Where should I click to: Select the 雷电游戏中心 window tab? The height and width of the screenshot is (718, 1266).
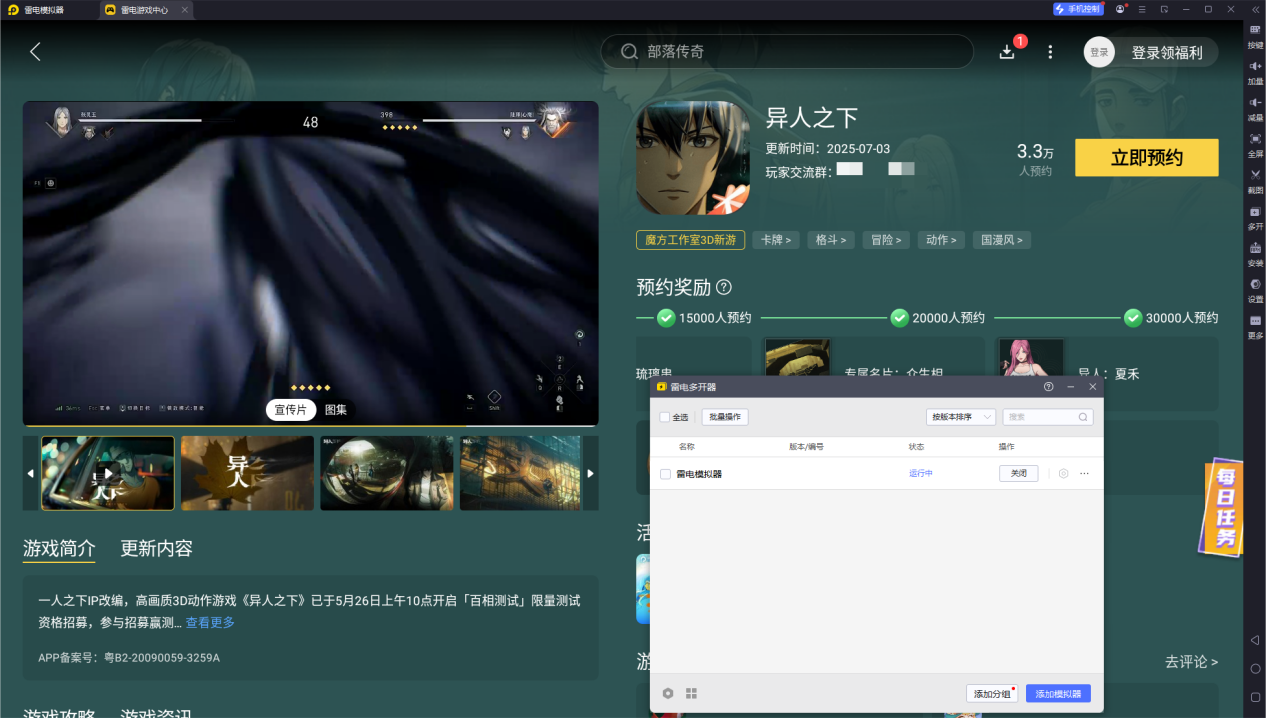pyautogui.click(x=137, y=9)
